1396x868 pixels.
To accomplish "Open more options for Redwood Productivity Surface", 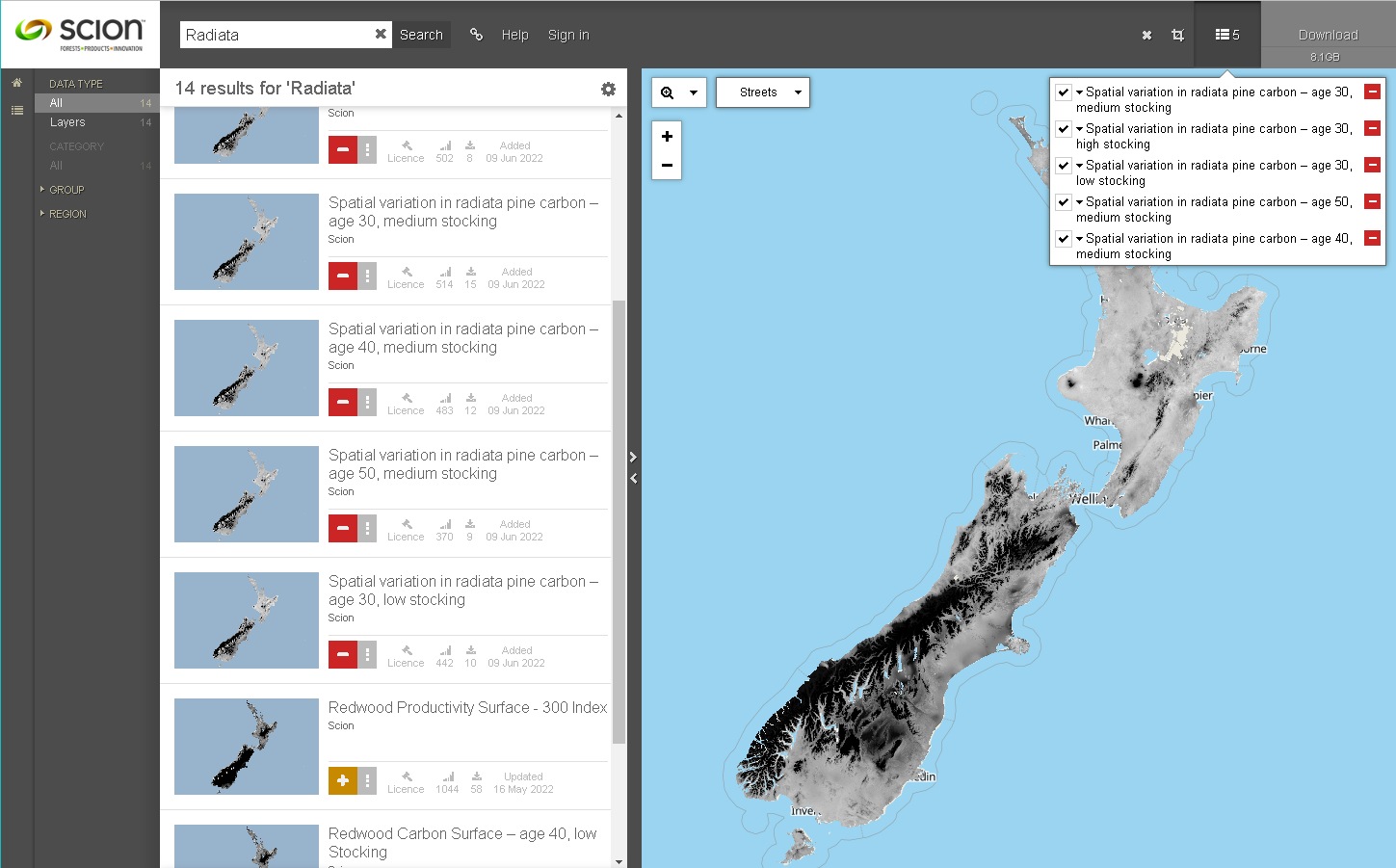I will tap(367, 780).
